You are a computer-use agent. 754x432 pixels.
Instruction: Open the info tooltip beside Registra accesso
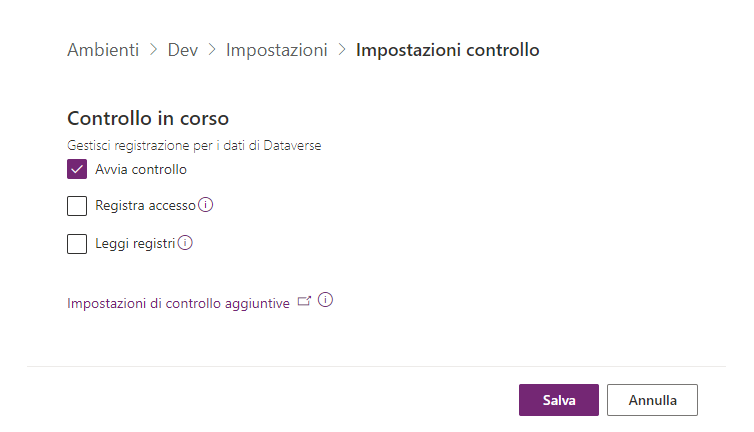click(x=206, y=205)
